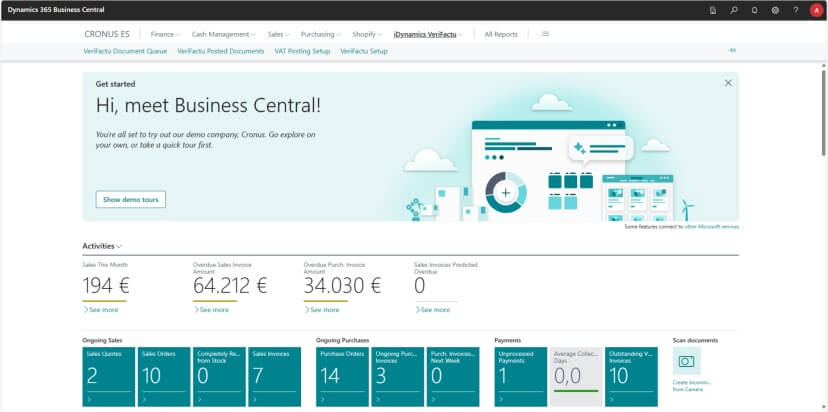Collapse the Activities section chevron
The image size is (828, 412).
(x=119, y=246)
